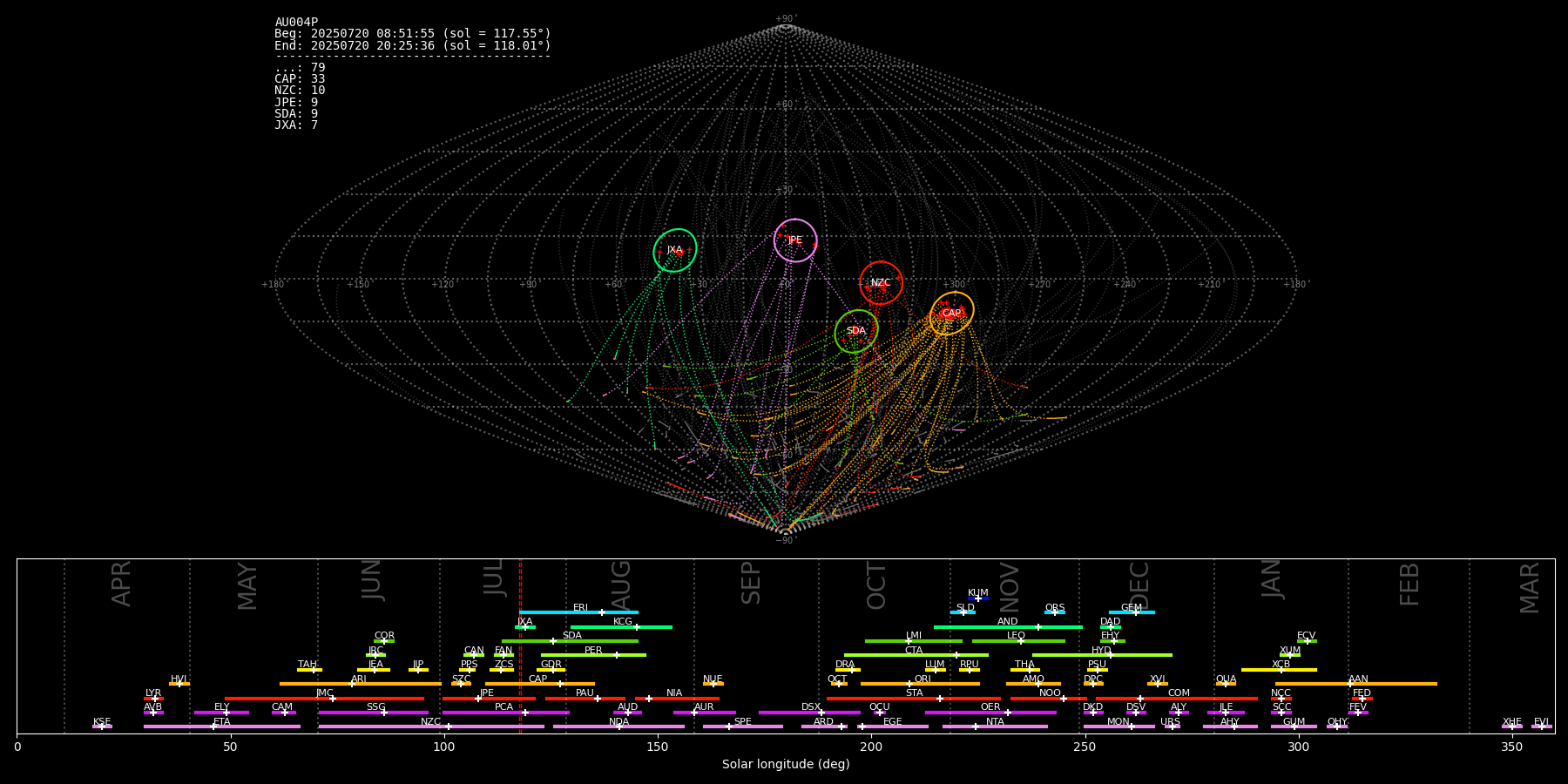Click the AUG month label in the timeline

click(x=621, y=585)
